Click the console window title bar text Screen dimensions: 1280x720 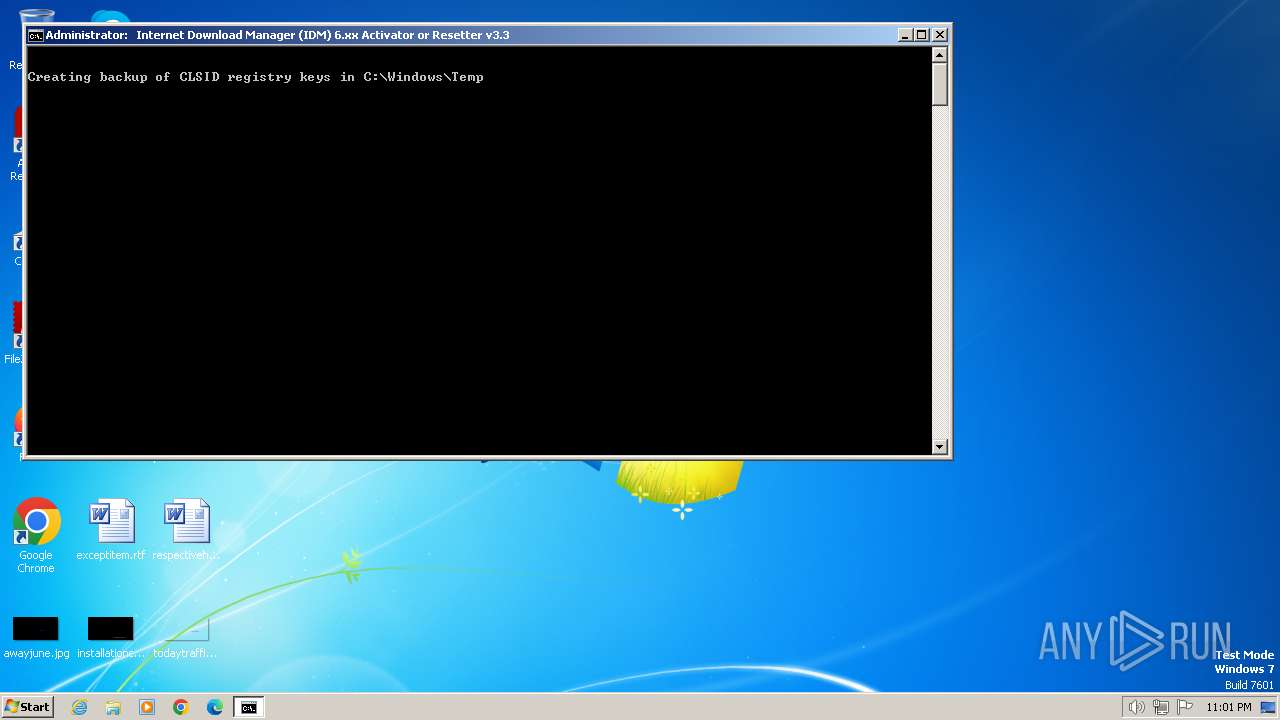(x=278, y=35)
